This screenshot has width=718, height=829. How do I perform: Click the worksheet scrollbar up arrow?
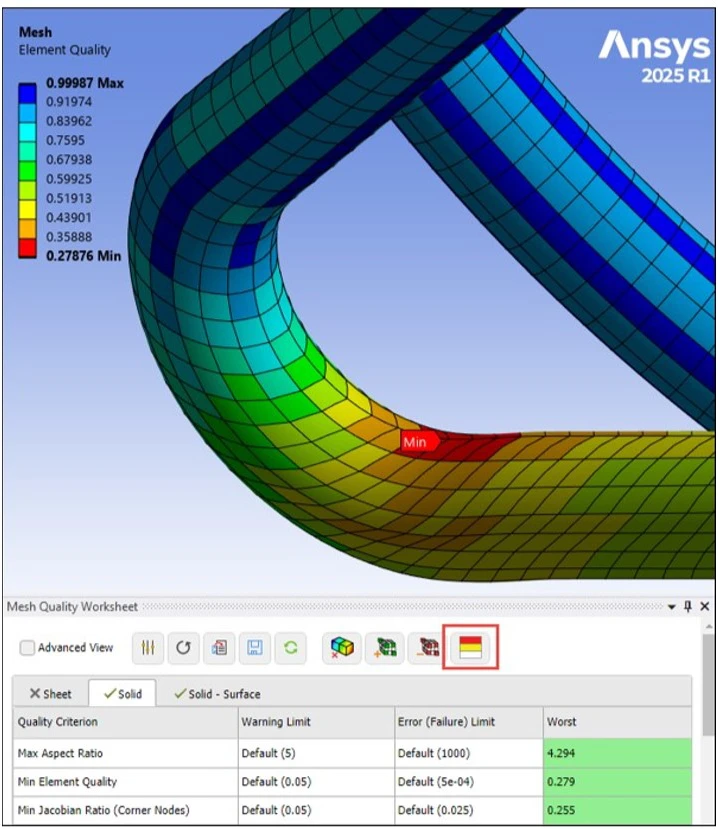tap(708, 626)
